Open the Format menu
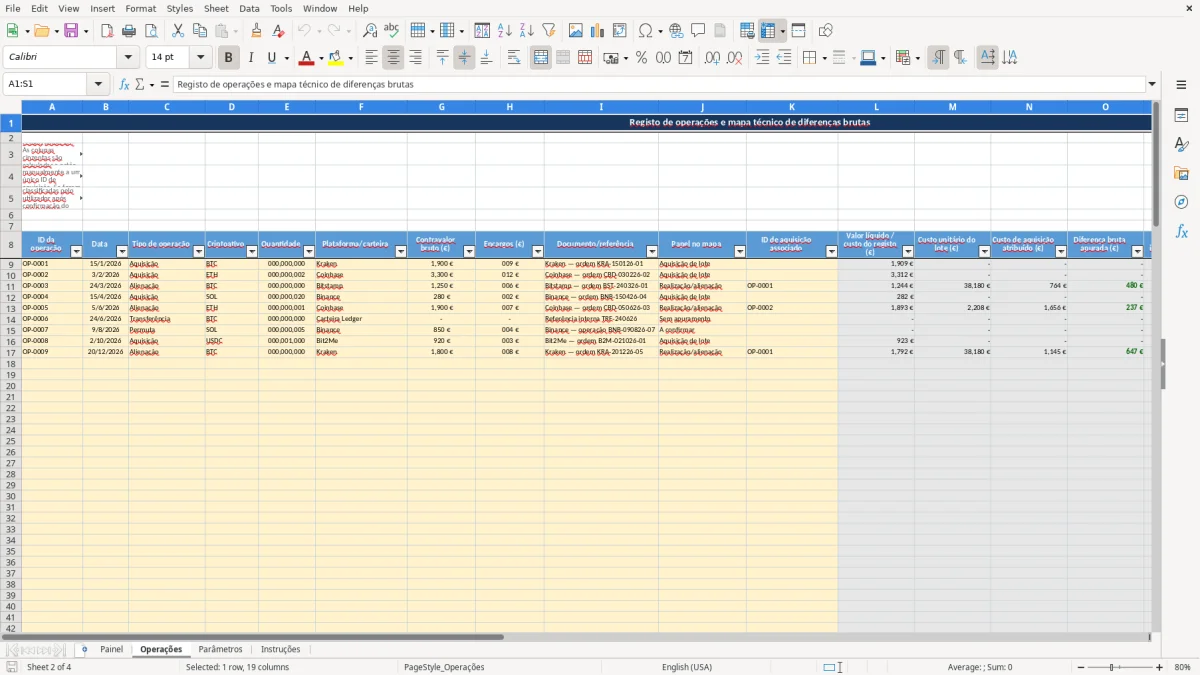 (140, 8)
